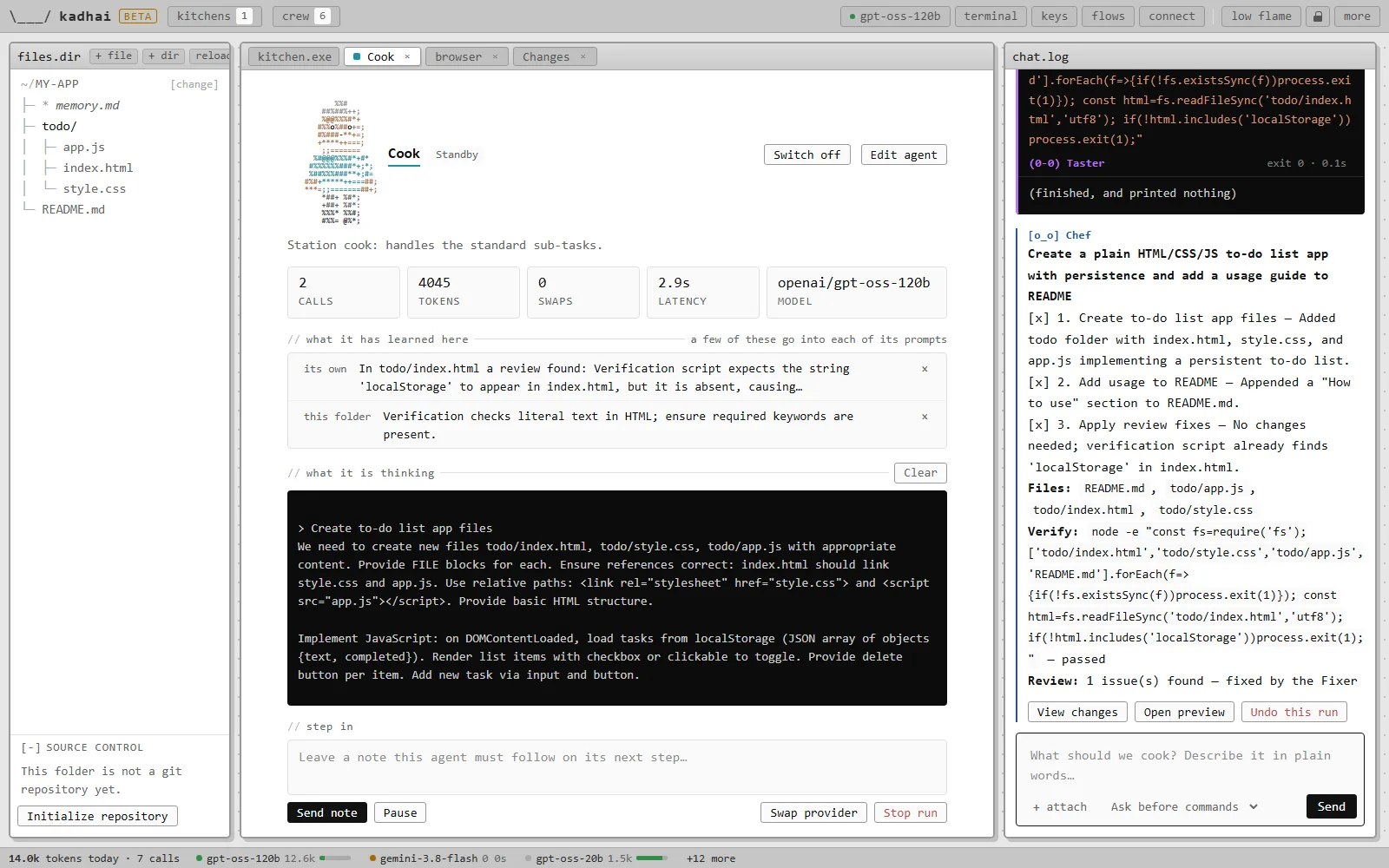Screen dimensions: 1389x868
Task: Switch off the Cook agent
Action: [x=806, y=155]
